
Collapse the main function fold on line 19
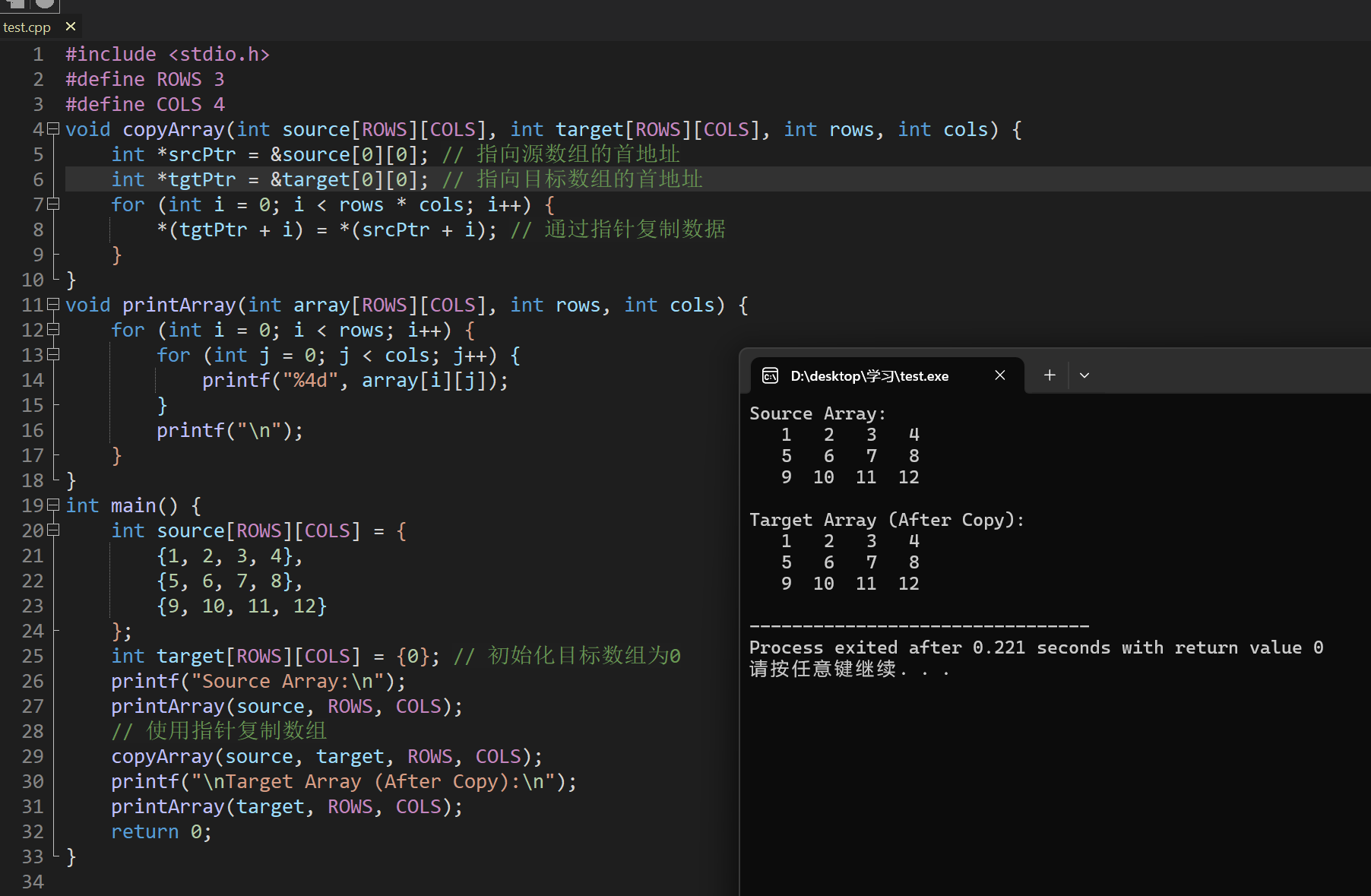tap(53, 505)
